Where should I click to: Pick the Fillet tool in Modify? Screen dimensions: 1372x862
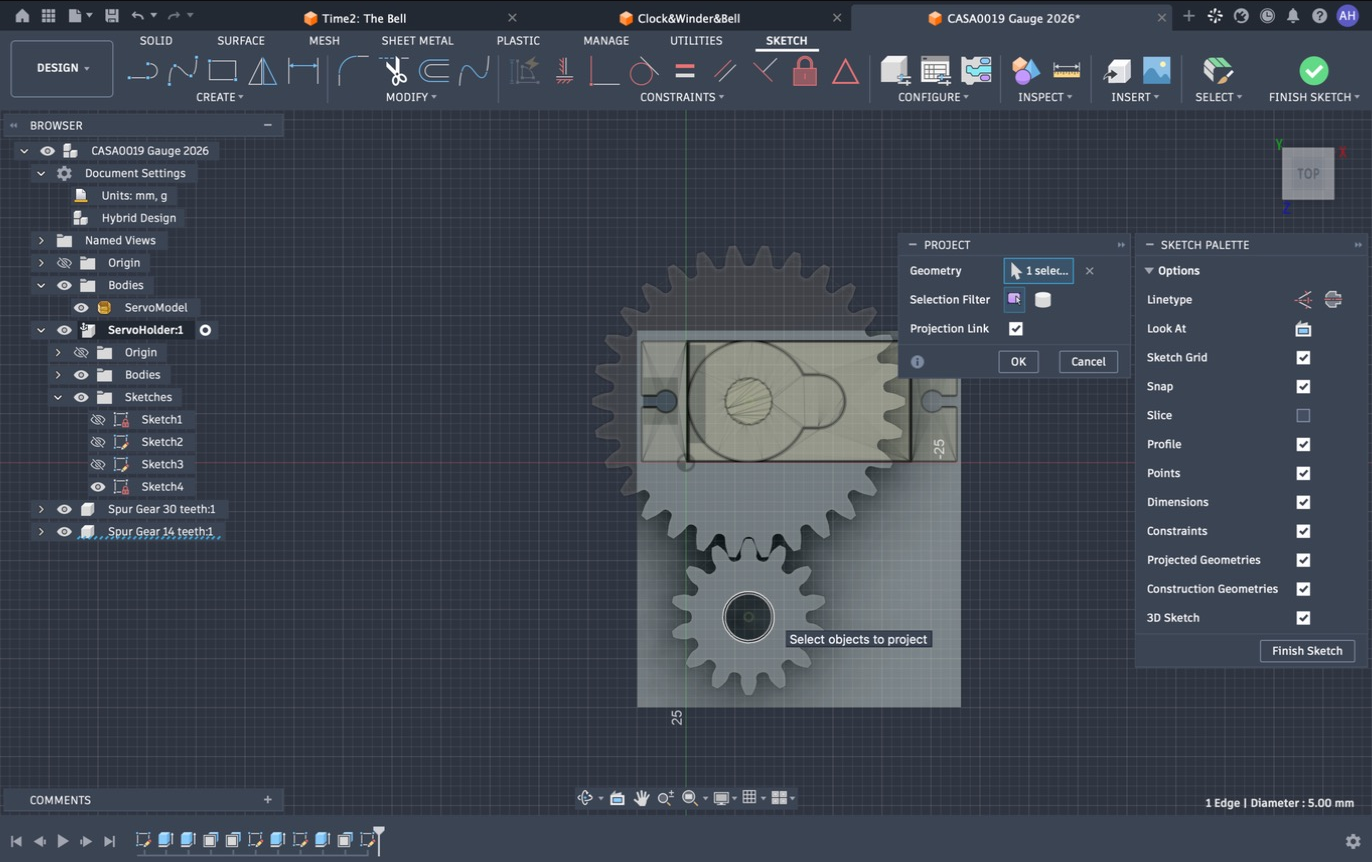(352, 71)
